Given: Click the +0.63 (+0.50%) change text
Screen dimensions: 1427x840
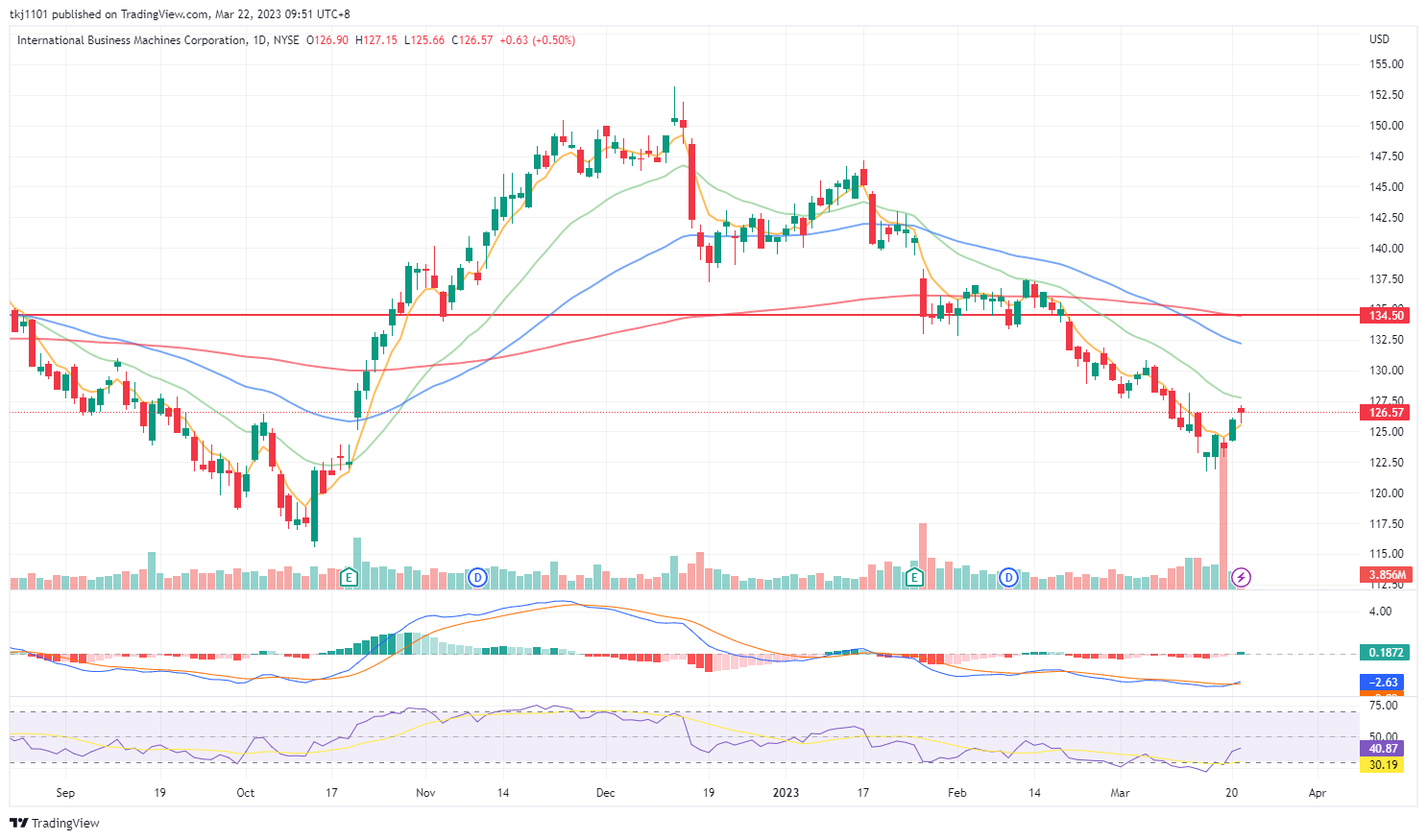Looking at the screenshot, I should 537,40.
